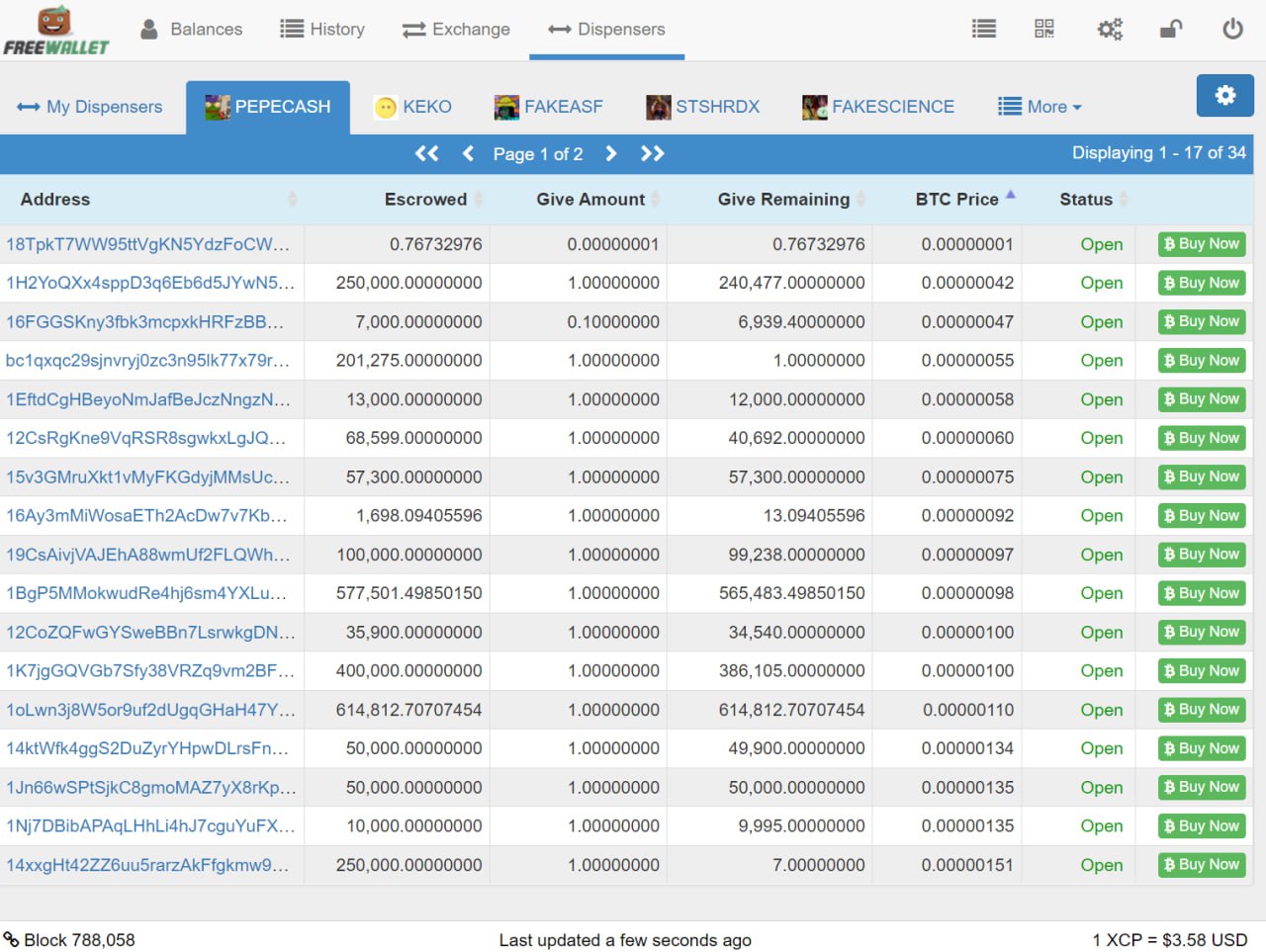Buy Now at BTC price 0.00000055
1266x952 pixels.
1202,361
